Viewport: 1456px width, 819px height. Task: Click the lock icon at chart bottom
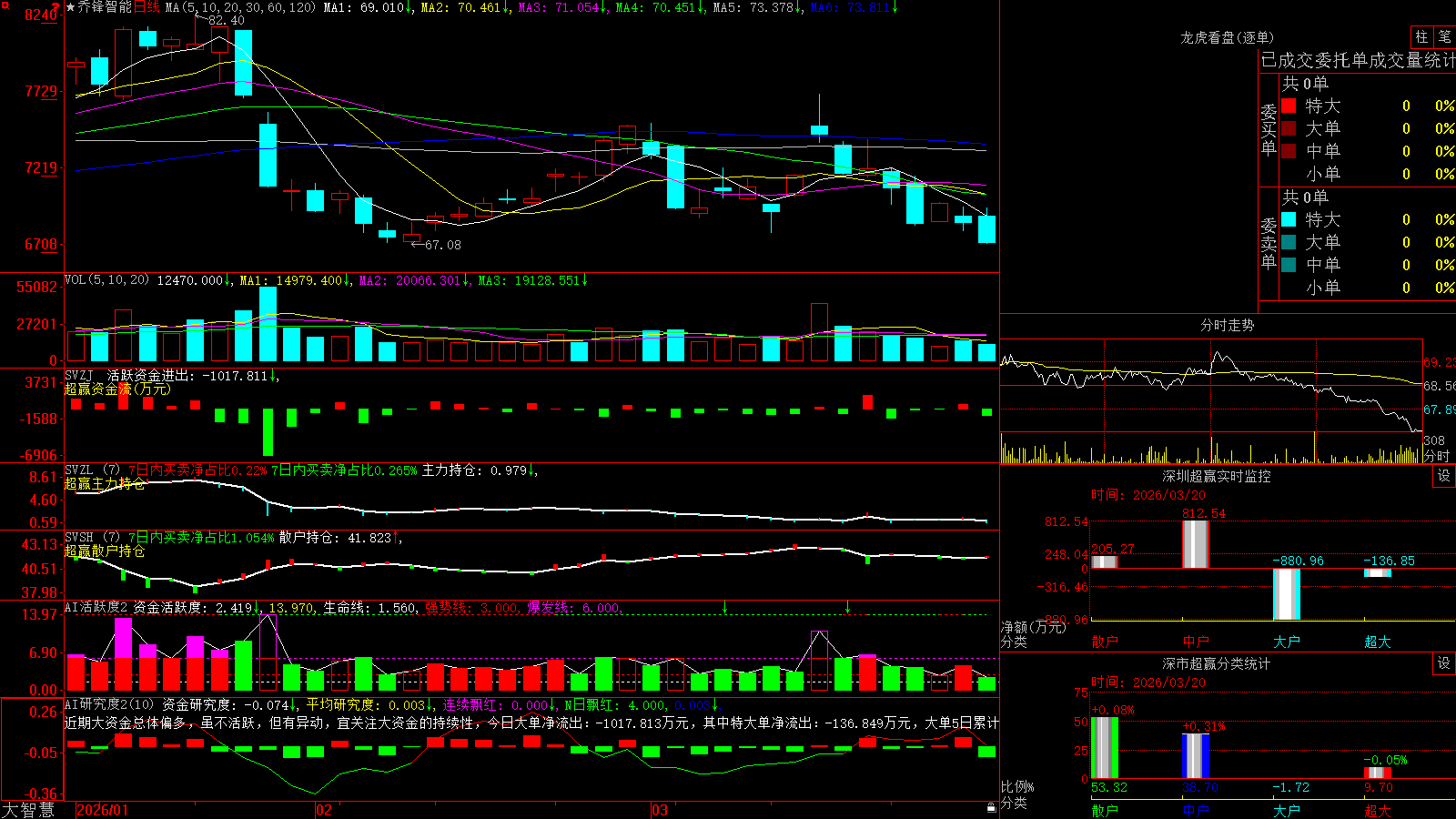coord(991,807)
